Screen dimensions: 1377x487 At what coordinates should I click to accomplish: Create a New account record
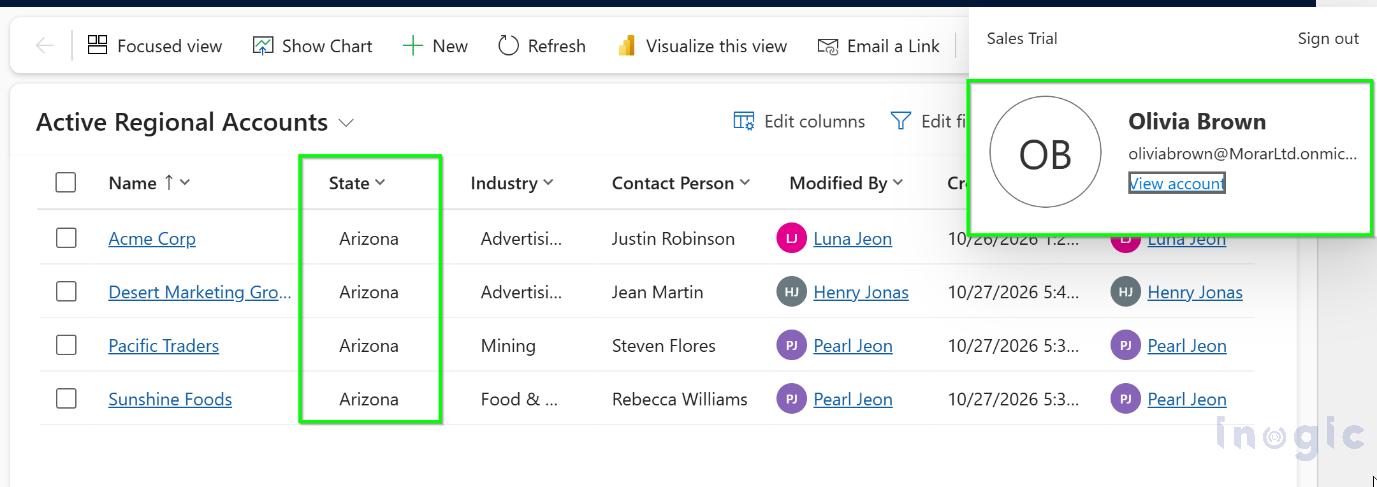click(x=435, y=46)
